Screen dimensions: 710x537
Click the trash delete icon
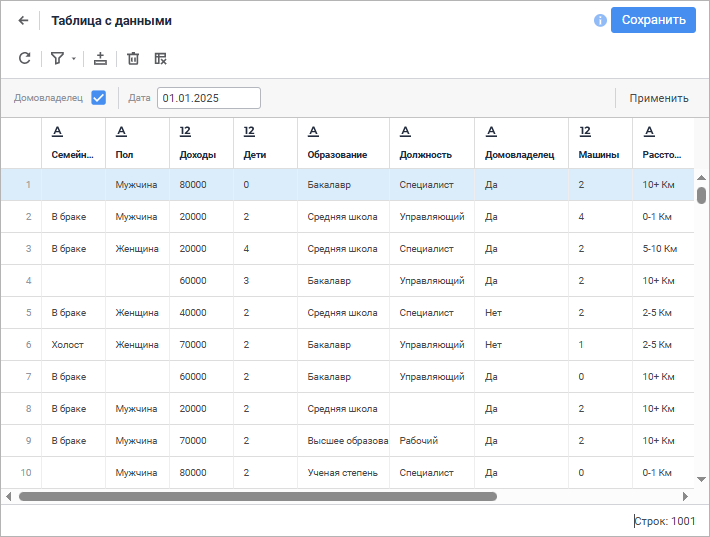(x=133, y=59)
